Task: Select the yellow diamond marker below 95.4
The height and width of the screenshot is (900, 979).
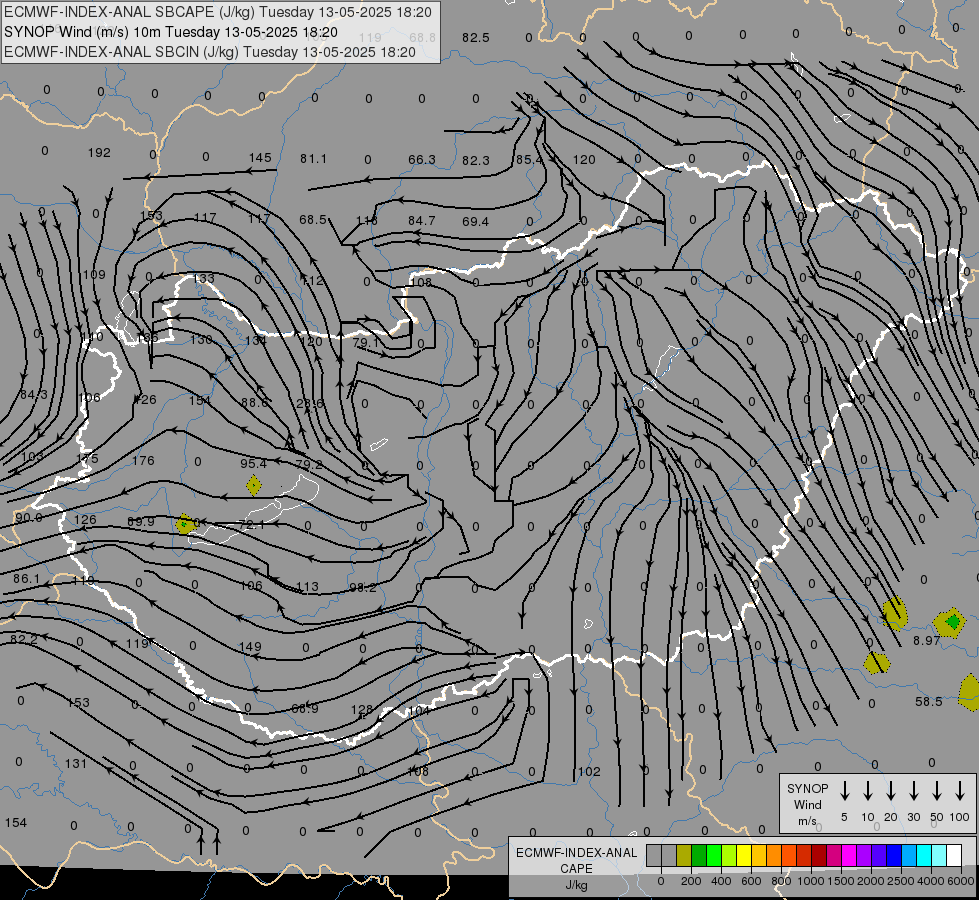Action: point(253,485)
